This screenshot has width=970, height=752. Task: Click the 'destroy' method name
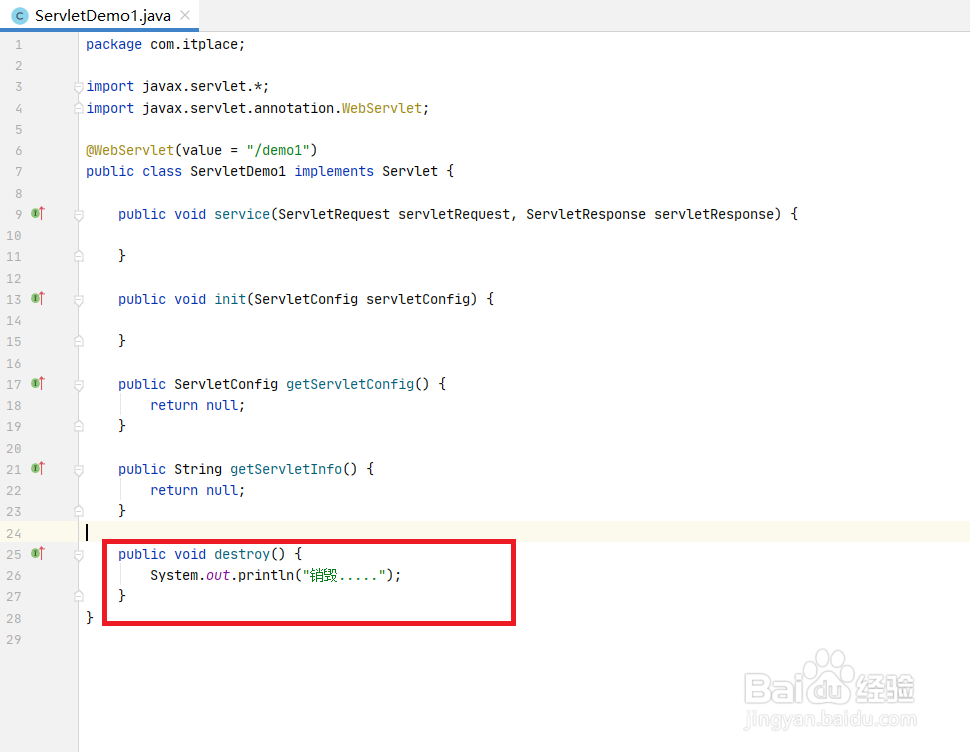(242, 554)
